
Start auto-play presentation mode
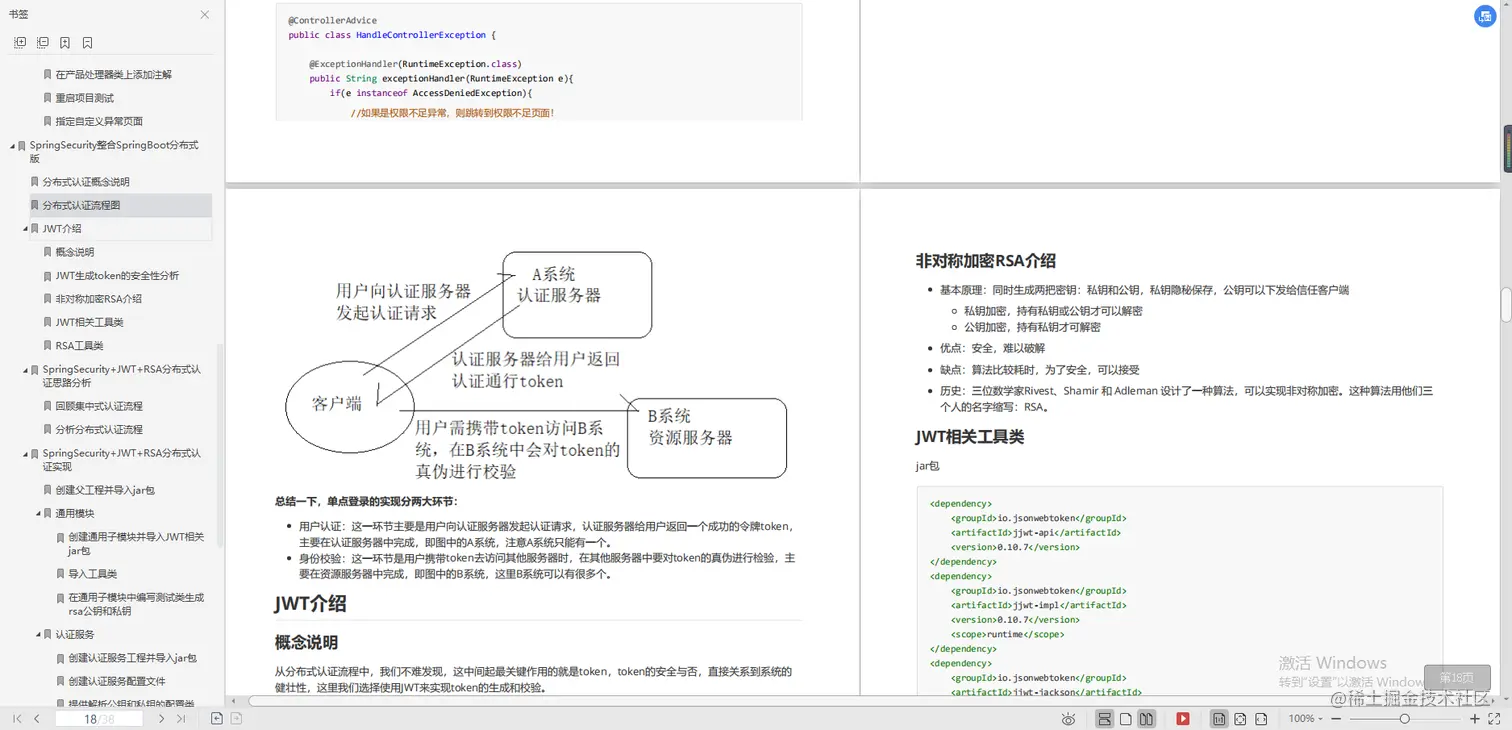pos(1183,718)
